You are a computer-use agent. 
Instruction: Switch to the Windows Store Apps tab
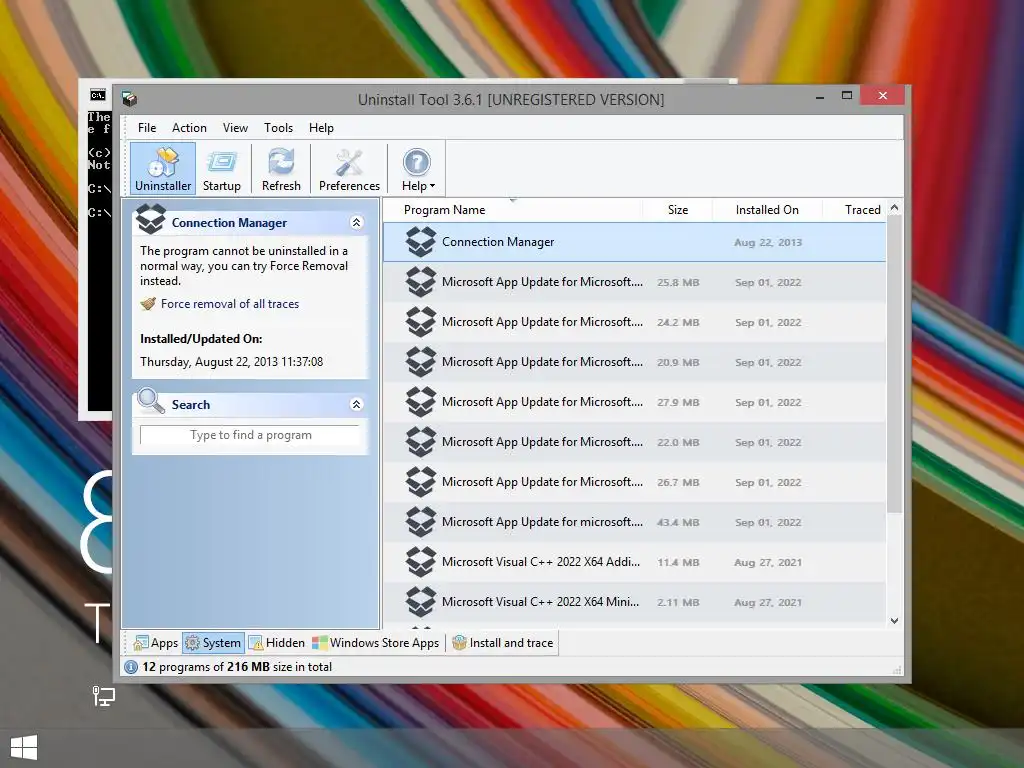click(x=376, y=643)
